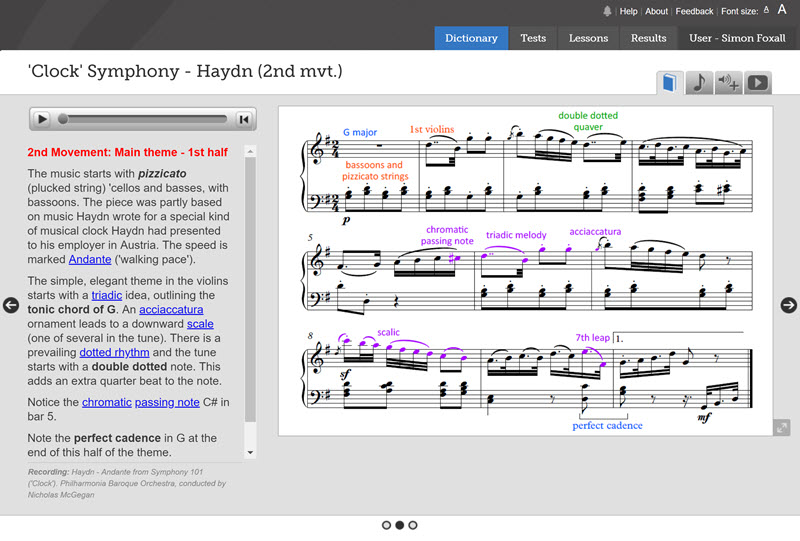The image size is (800, 541).
Task: Expand the score to fullscreen
Action: click(782, 427)
